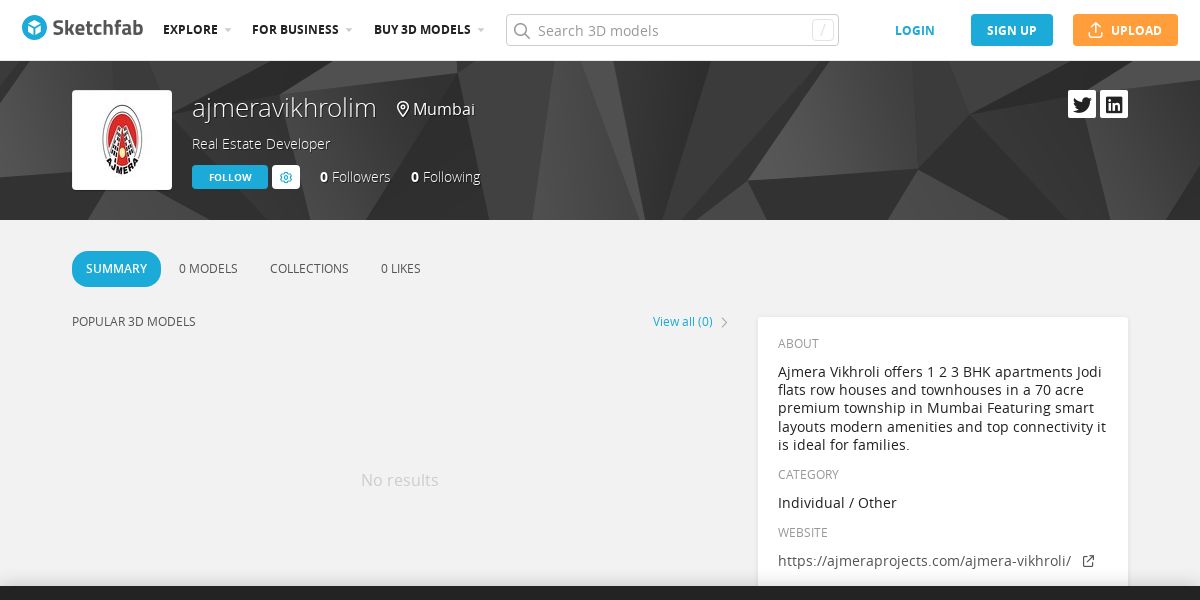1200x600 pixels.
Task: Open the 0 Followers list
Action: pos(355,177)
